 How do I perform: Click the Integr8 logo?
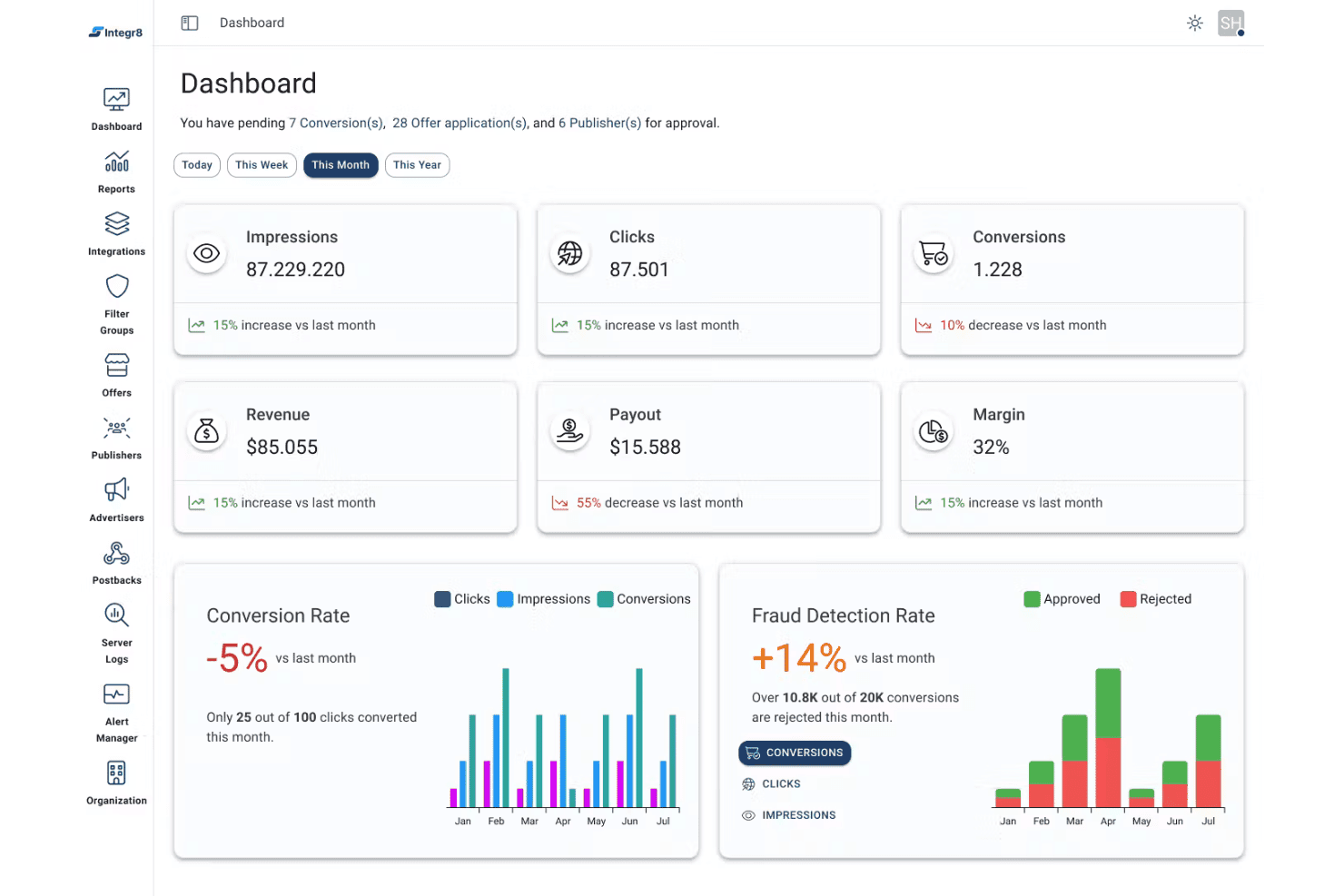point(115,33)
